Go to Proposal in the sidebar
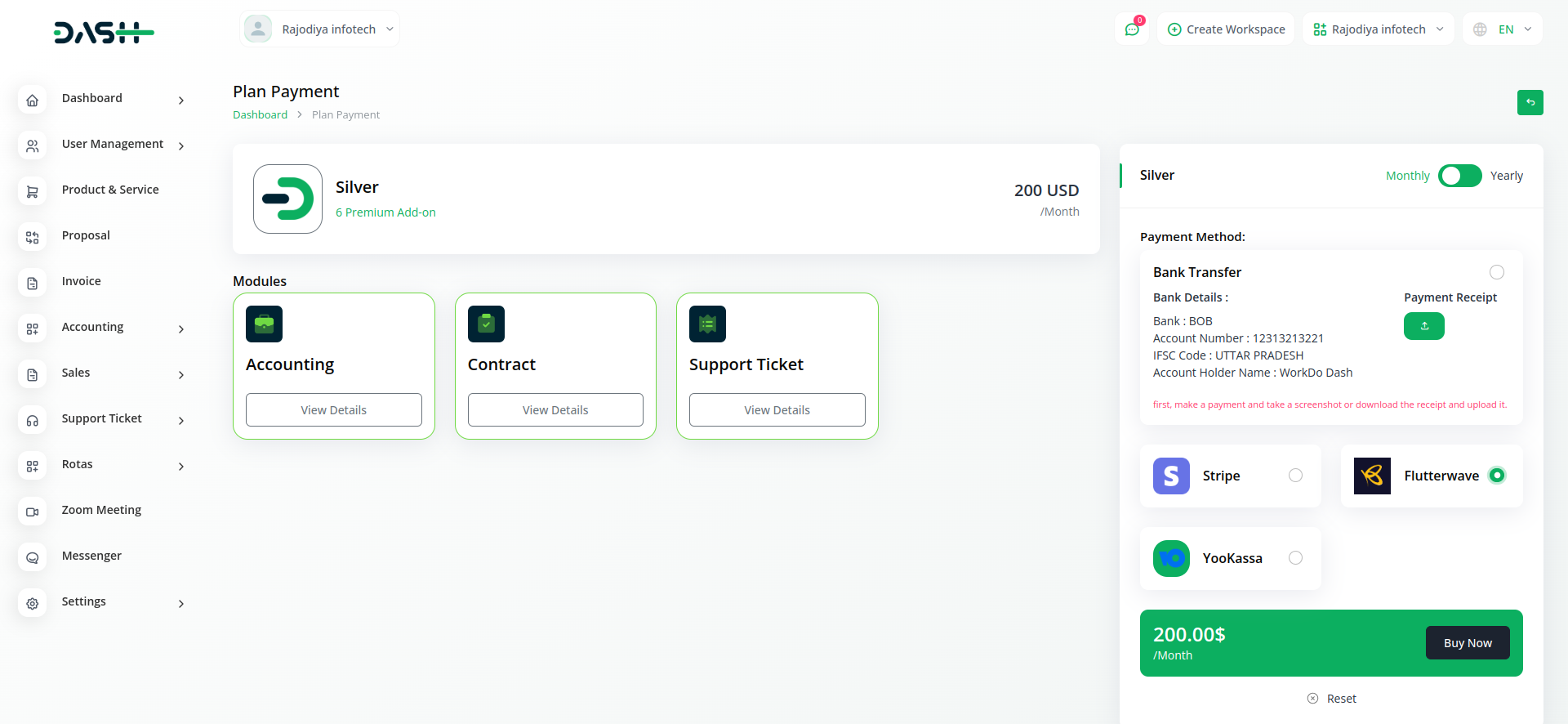 [x=86, y=235]
